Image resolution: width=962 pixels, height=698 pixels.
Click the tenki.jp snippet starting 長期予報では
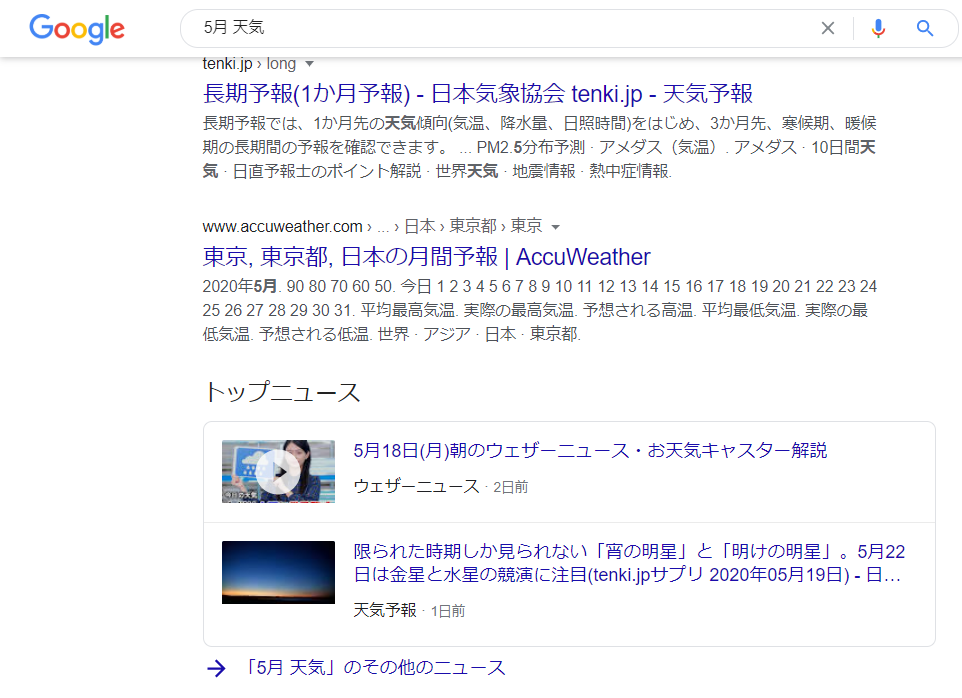539,147
